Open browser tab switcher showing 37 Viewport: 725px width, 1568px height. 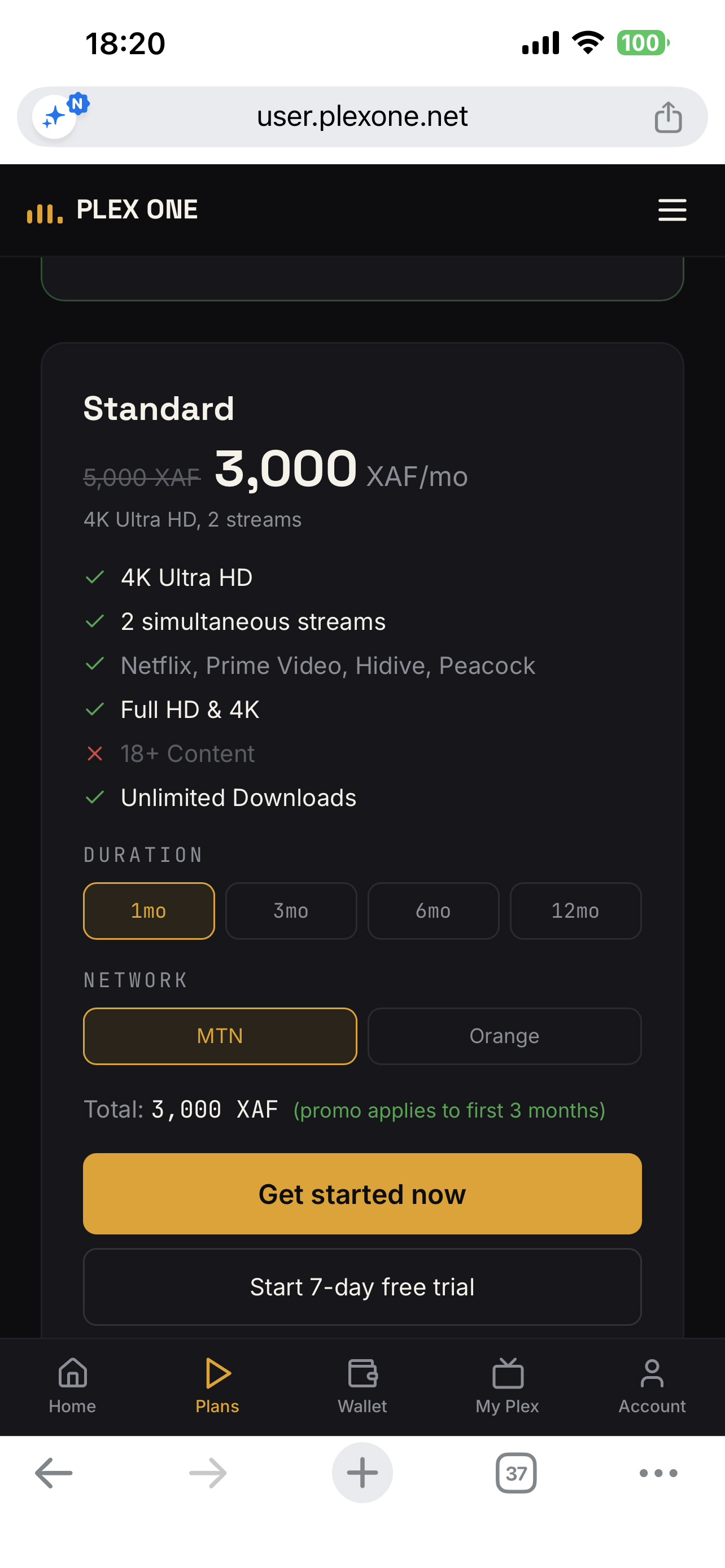coord(516,1473)
